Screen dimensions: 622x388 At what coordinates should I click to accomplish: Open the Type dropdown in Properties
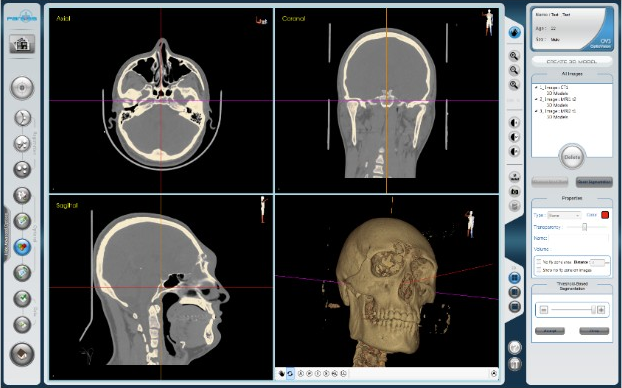click(x=564, y=215)
